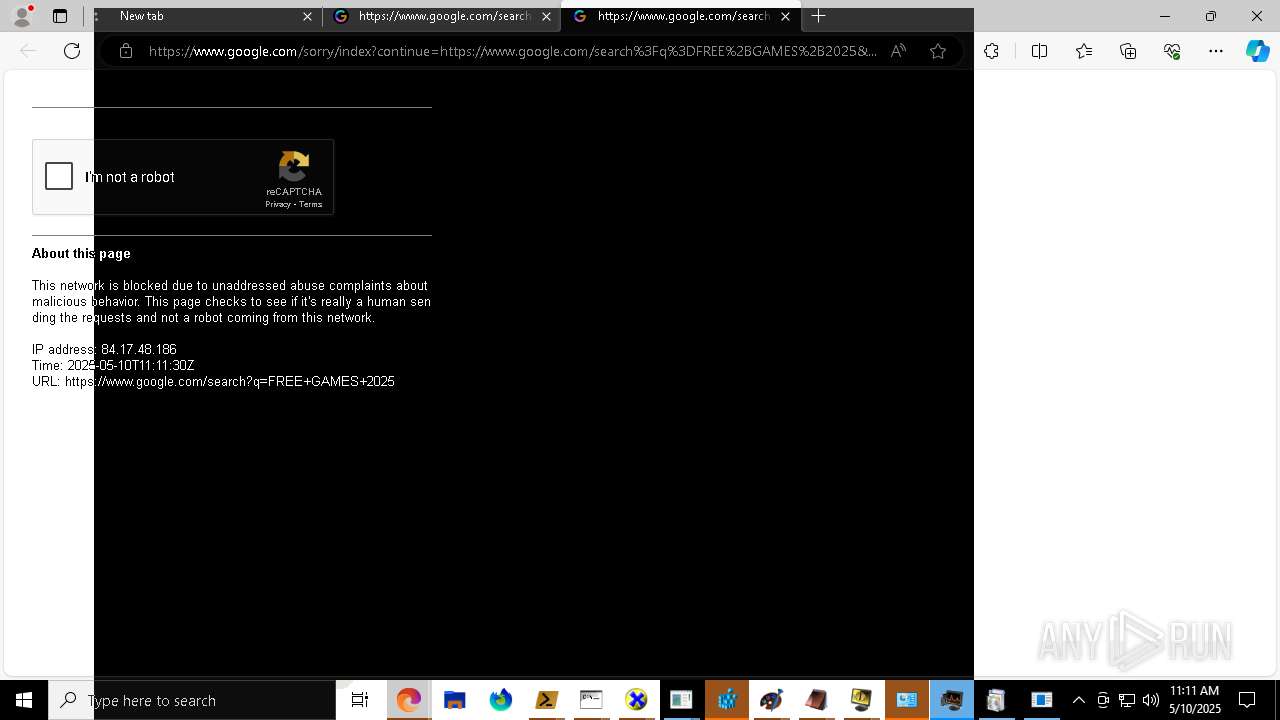The width and height of the screenshot is (1280, 720).
Task: Open Windows Start menu
Action: 24,700
